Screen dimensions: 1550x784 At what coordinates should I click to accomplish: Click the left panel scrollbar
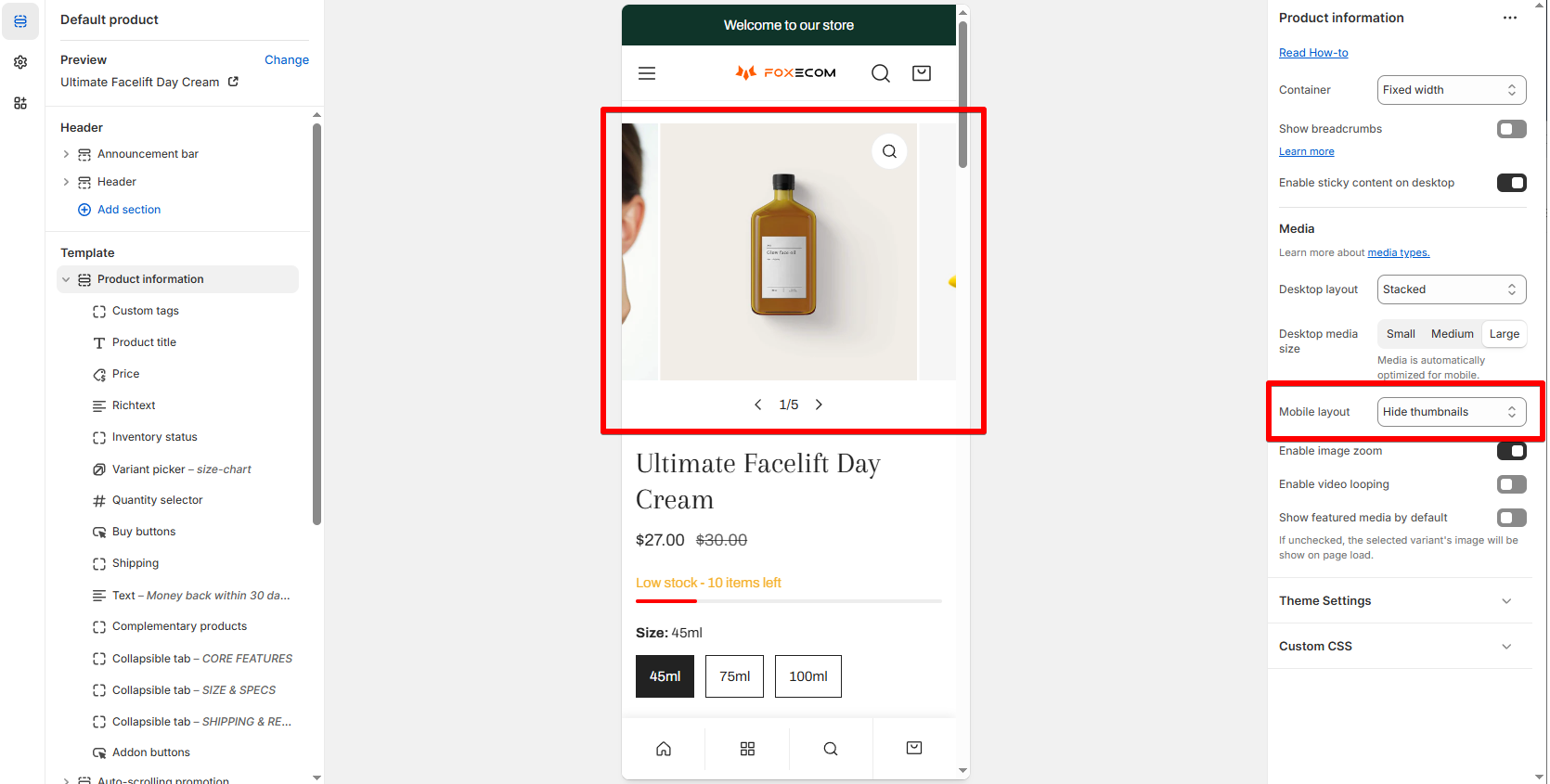(x=316, y=324)
